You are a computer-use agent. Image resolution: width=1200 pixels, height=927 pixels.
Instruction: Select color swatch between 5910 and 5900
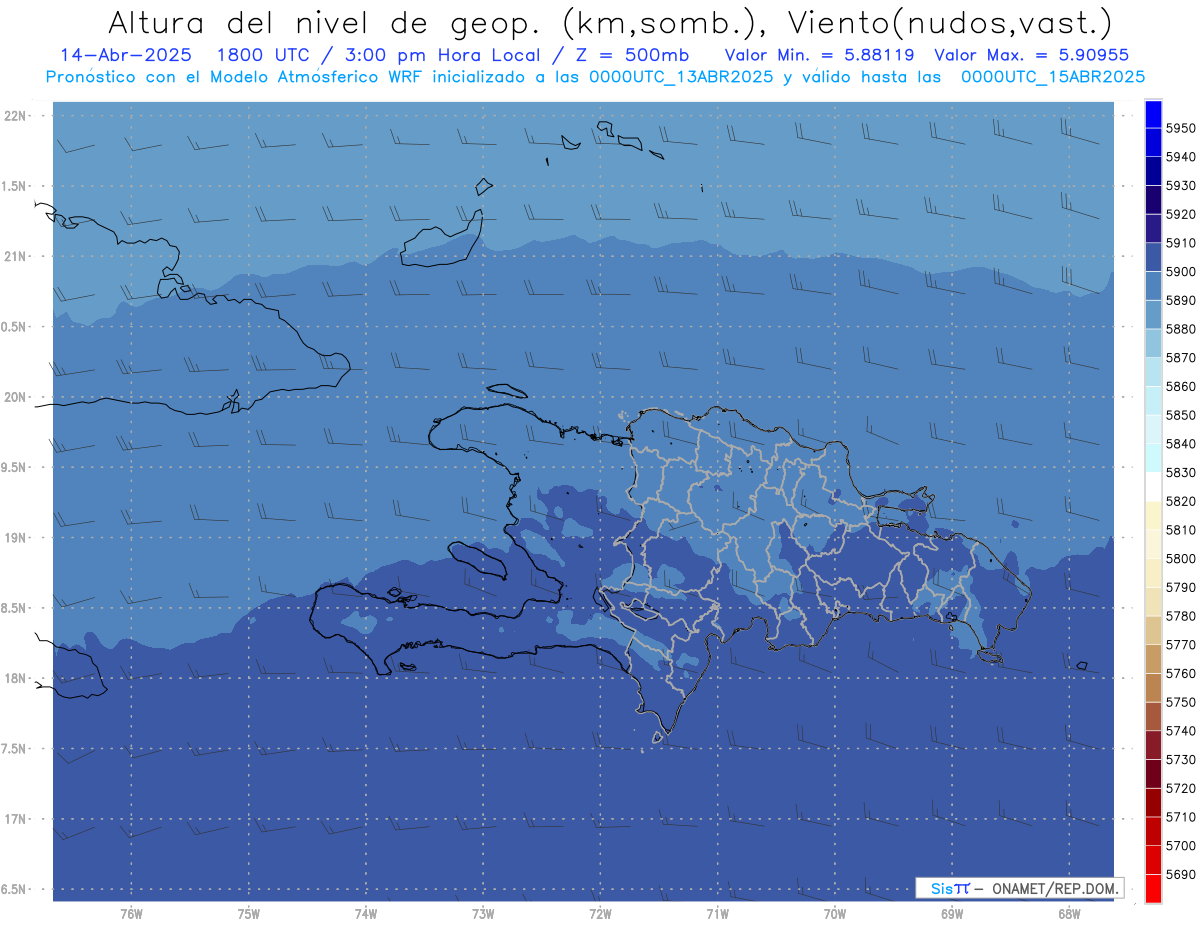1153,257
